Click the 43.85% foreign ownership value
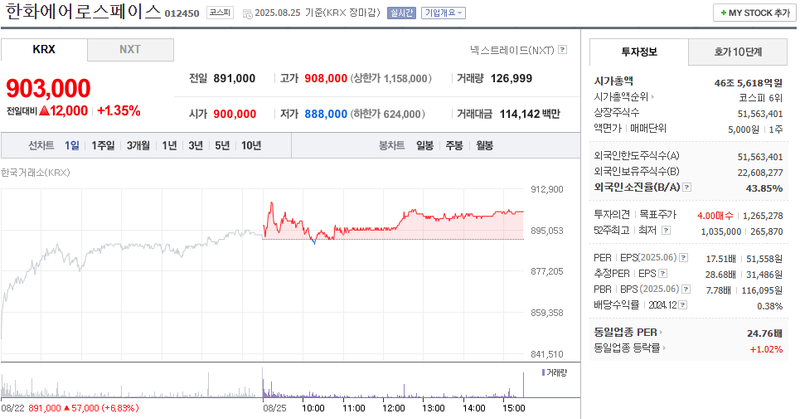 click(x=764, y=188)
